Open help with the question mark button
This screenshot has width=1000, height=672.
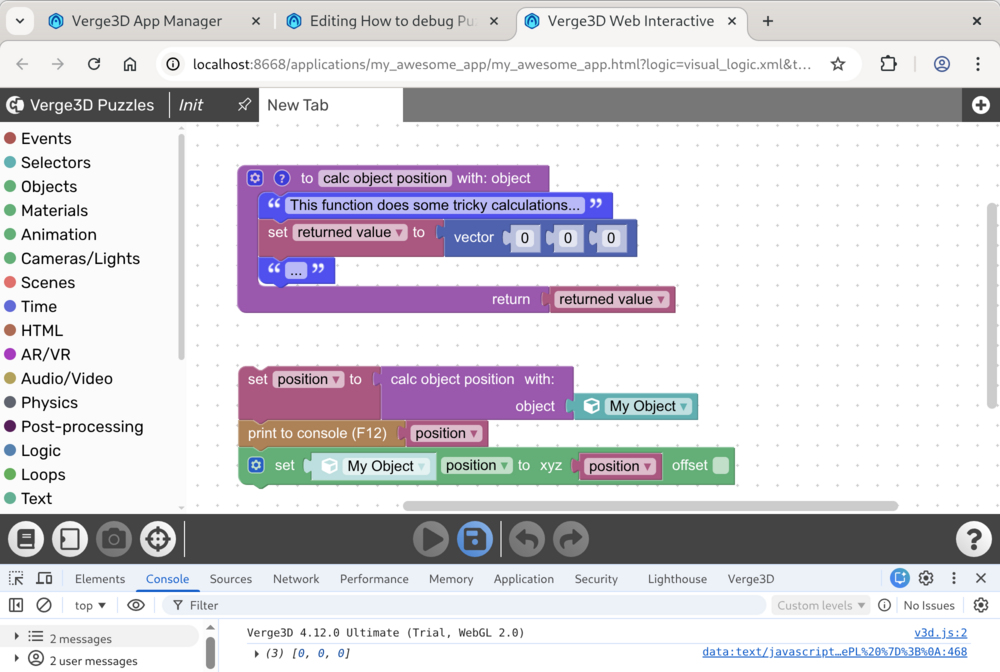pos(973,540)
